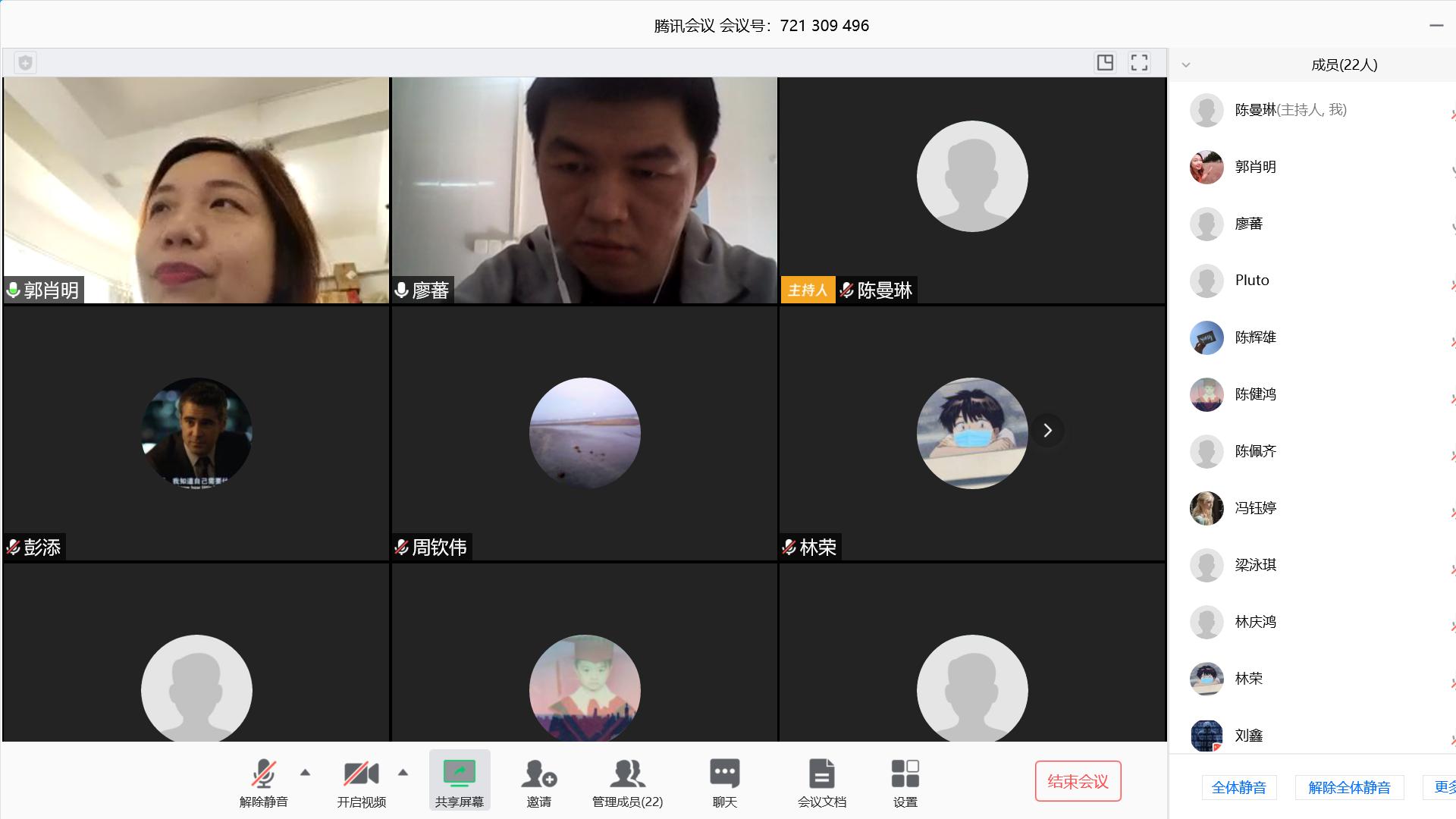Open meeting documents (会议文档)
This screenshot has height=819, width=1456.
(x=821, y=774)
